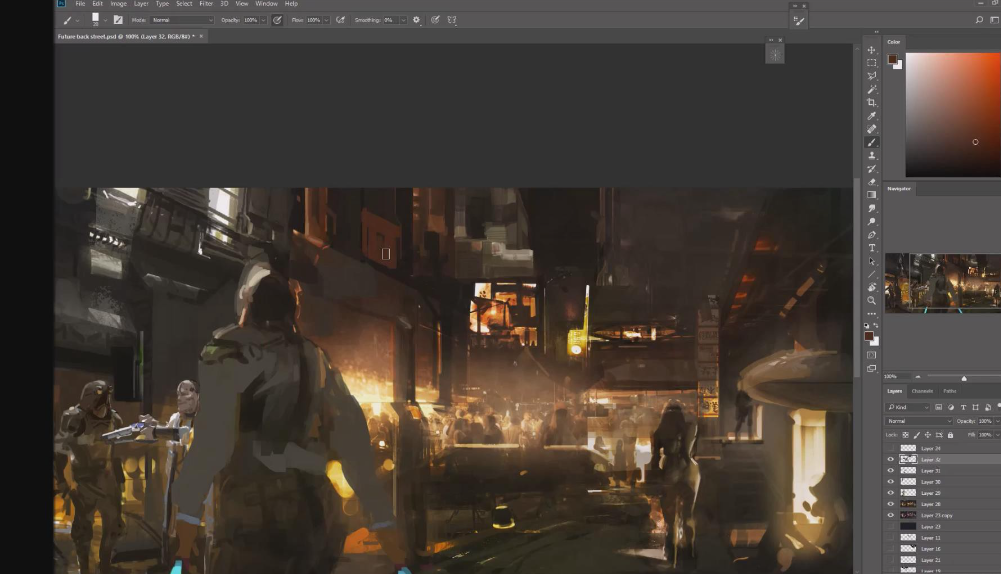Open tool preset picker arrow
The image size is (1001, 574).
pos(78,20)
